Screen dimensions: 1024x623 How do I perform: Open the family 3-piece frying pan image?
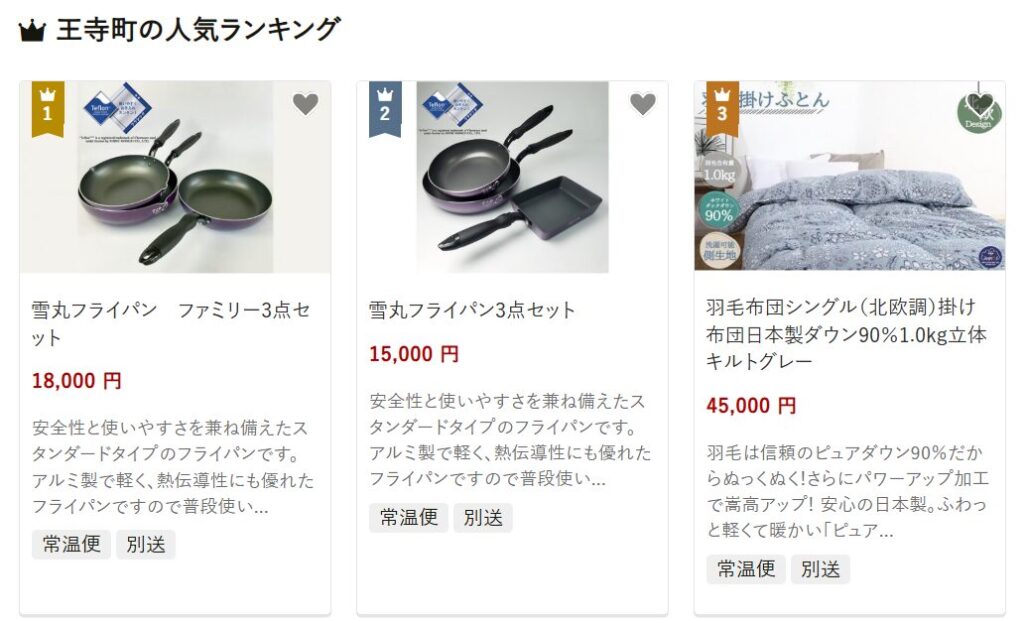[x=175, y=177]
